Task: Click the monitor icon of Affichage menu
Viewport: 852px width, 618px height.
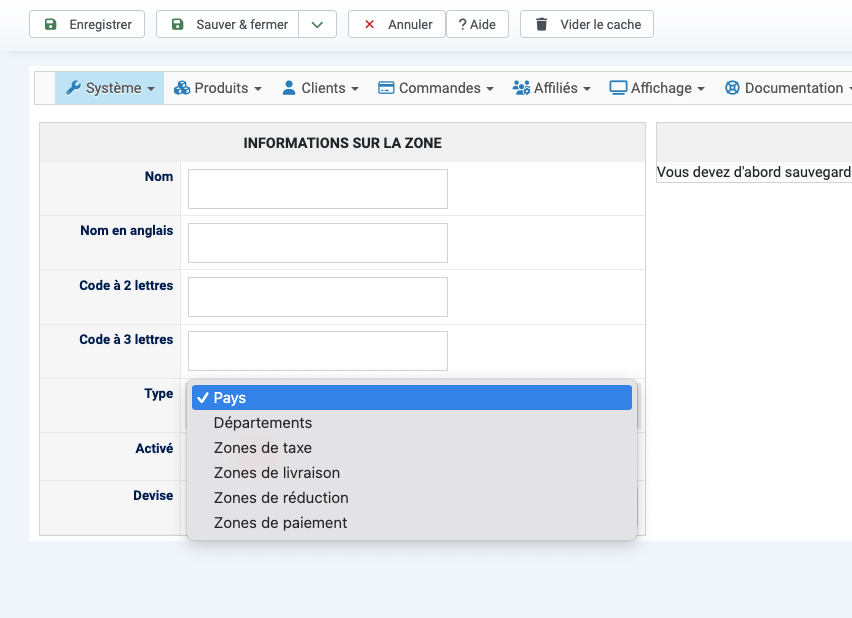Action: (x=618, y=88)
